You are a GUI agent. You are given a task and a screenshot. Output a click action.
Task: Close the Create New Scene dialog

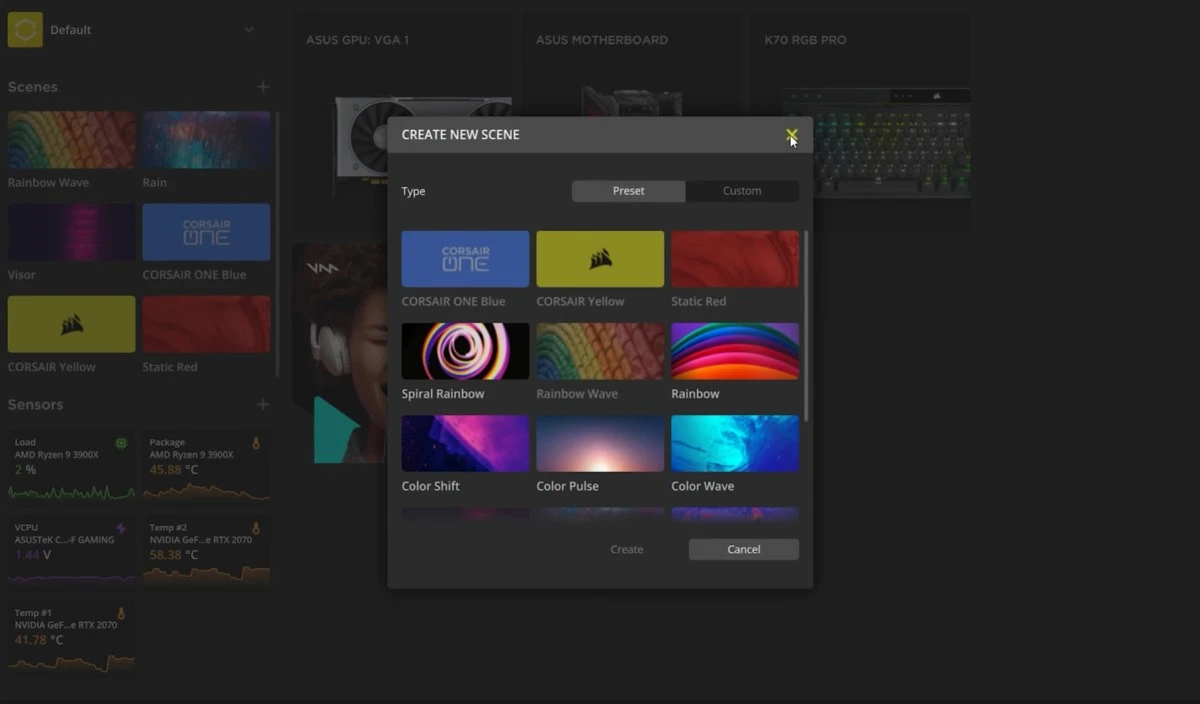pos(791,134)
